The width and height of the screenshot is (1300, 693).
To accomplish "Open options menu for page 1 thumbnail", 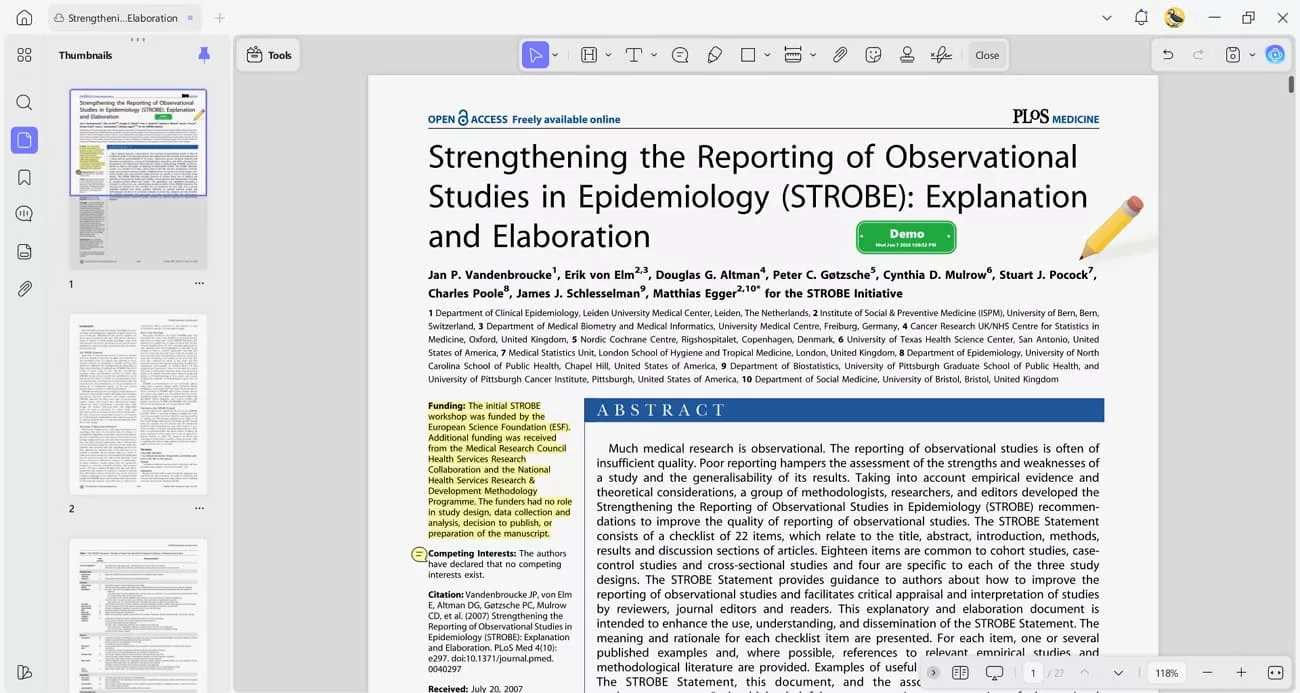I will (x=199, y=284).
